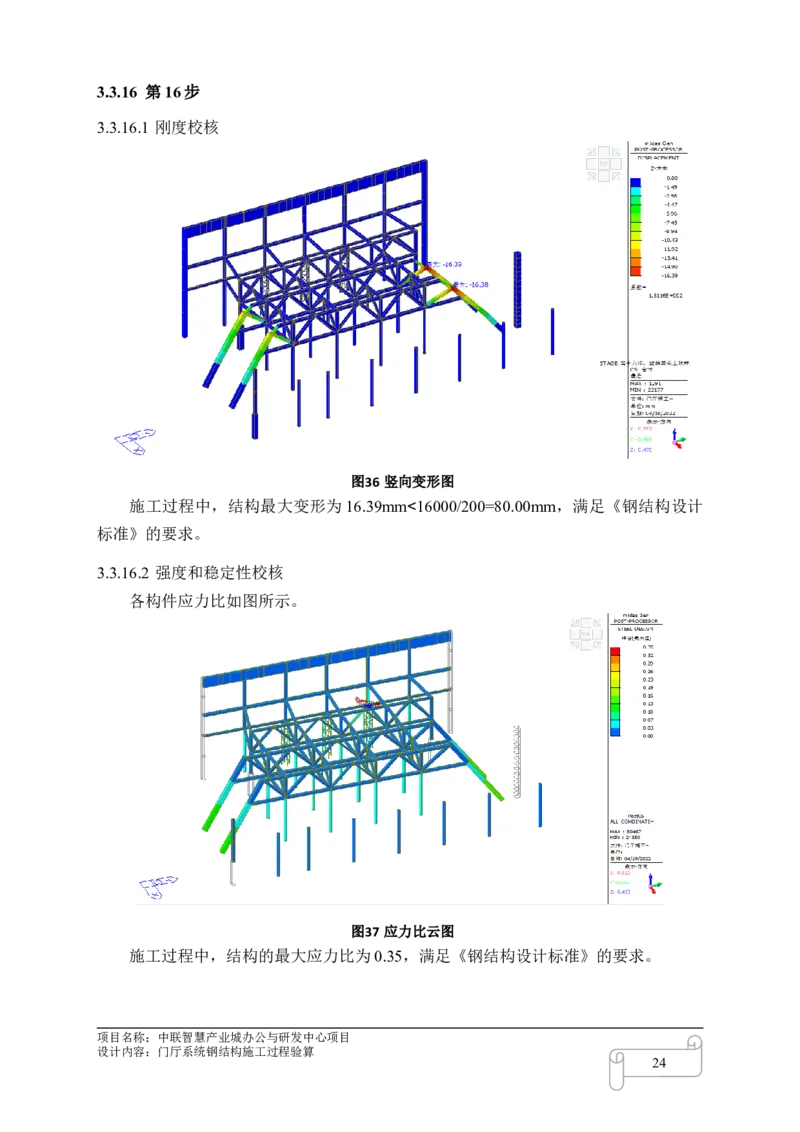Screen dimensions: 800x1132
Task: Click gray page icon at bottom right
Action: tap(656, 1063)
